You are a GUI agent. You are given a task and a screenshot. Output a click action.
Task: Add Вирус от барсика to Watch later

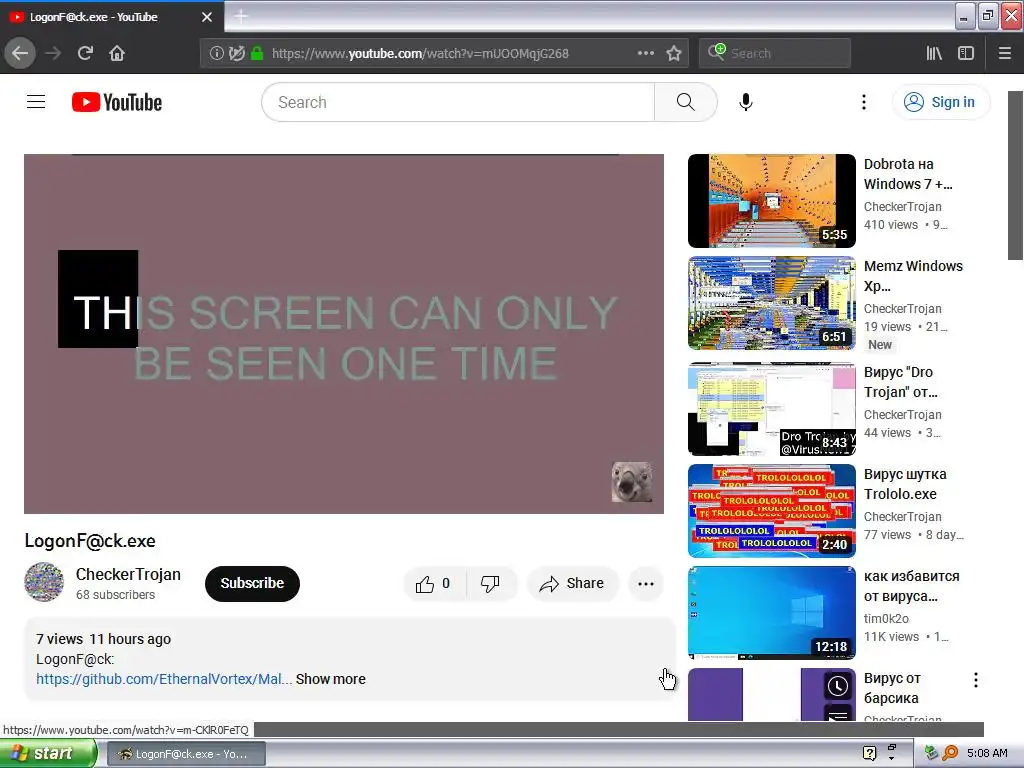[838, 686]
